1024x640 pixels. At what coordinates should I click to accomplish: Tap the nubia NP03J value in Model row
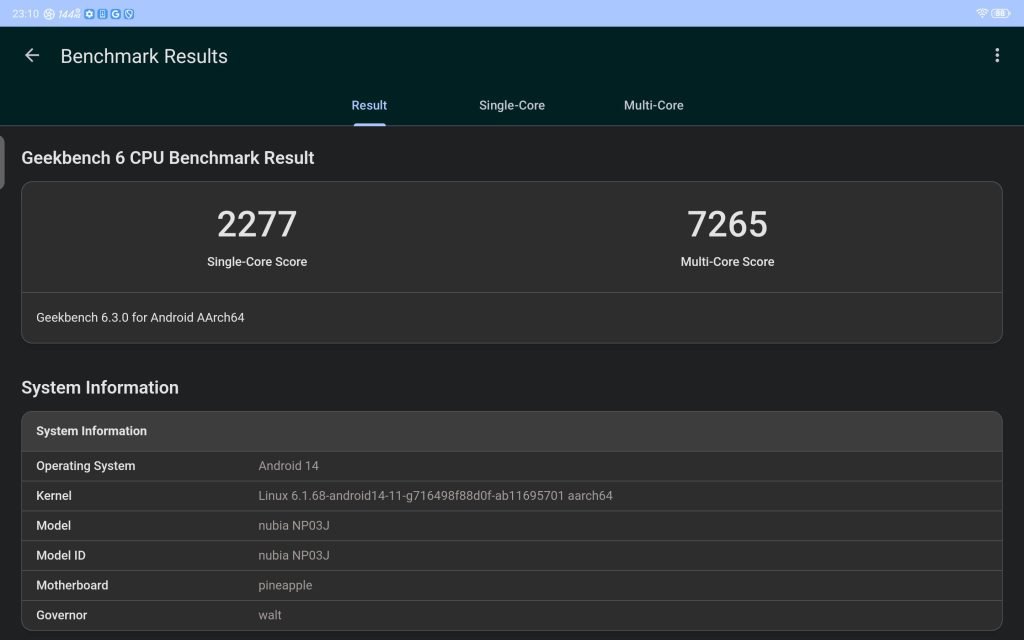pos(294,526)
